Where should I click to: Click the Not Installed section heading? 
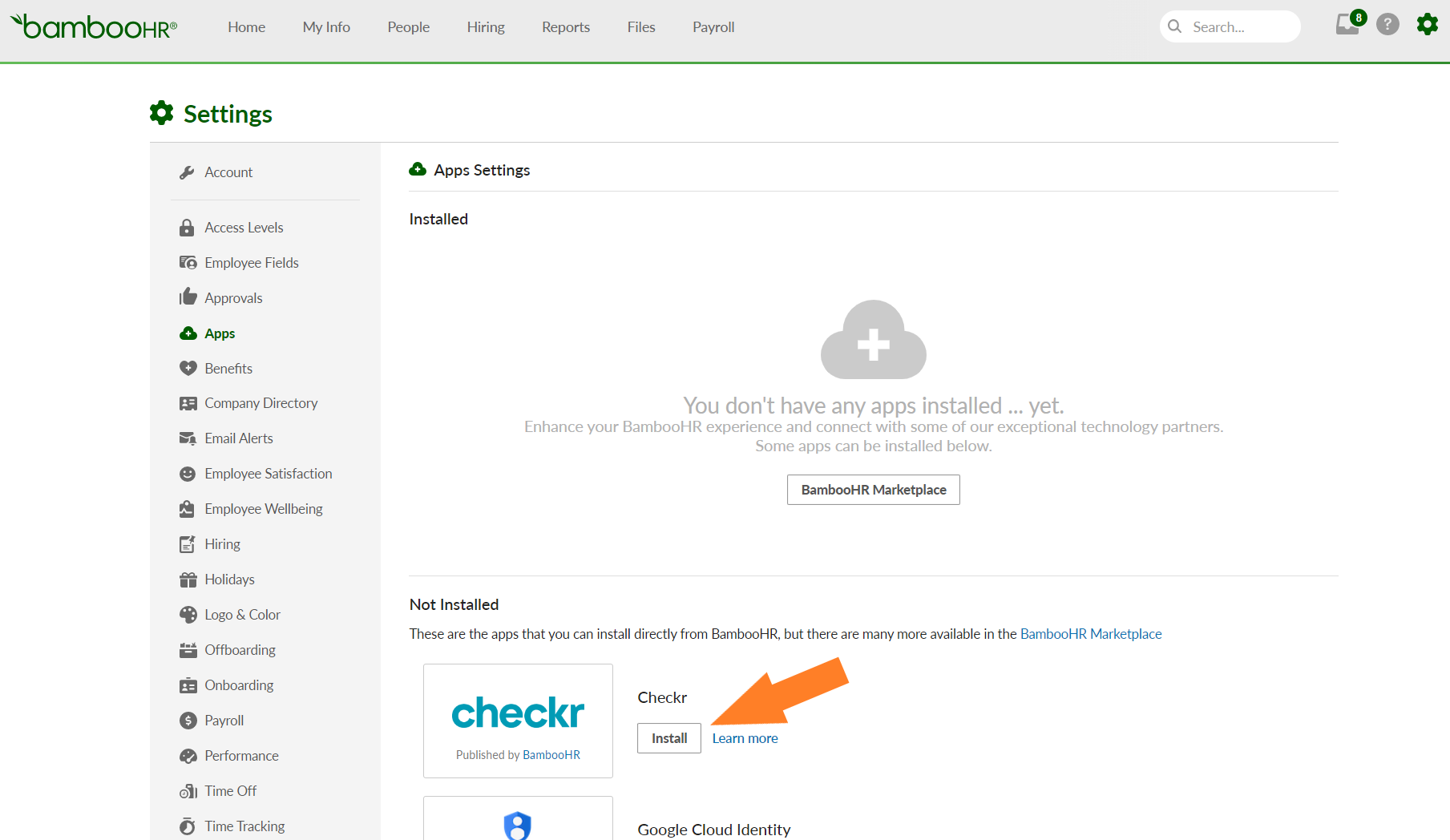[454, 604]
